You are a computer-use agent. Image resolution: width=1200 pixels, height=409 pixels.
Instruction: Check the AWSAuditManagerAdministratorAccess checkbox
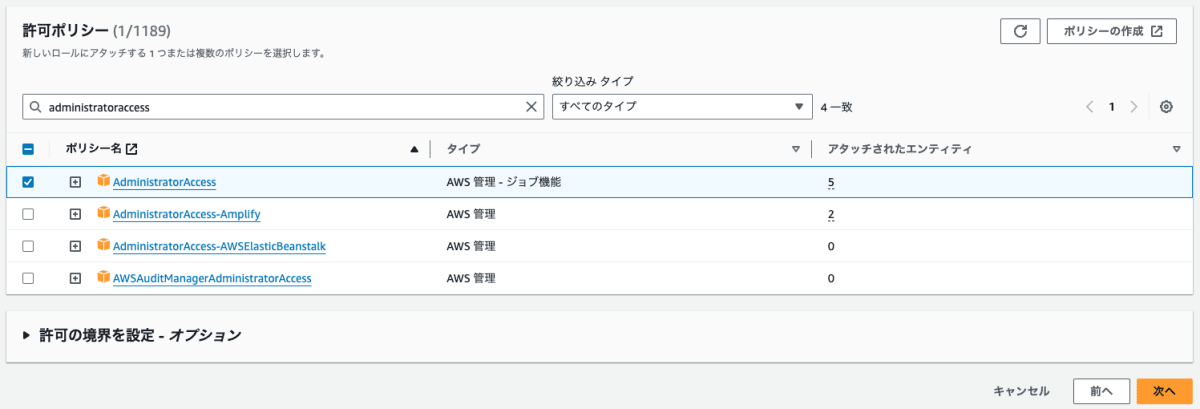click(28, 278)
